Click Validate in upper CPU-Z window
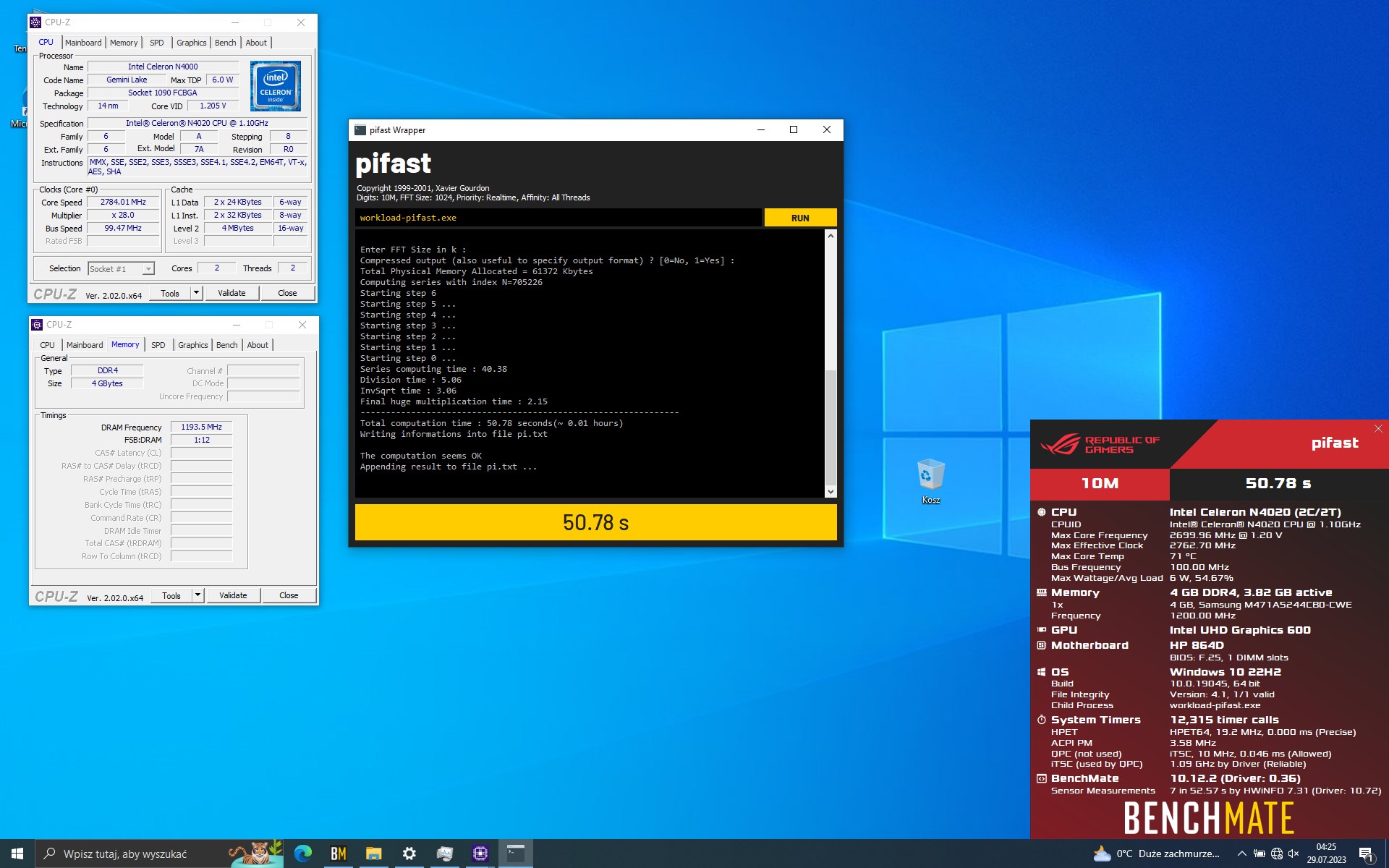 (231, 293)
